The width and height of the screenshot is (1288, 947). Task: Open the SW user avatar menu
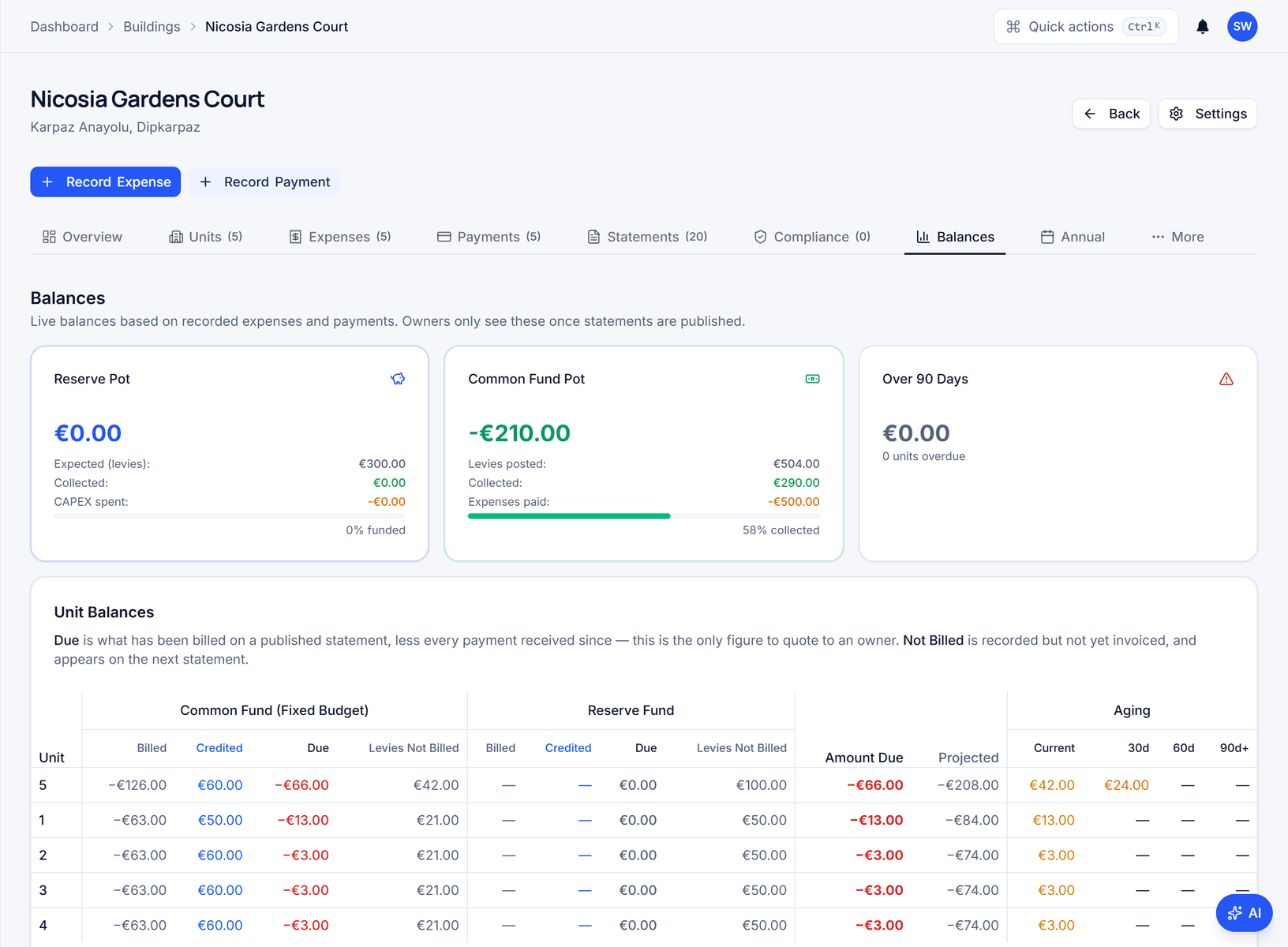[x=1242, y=27]
